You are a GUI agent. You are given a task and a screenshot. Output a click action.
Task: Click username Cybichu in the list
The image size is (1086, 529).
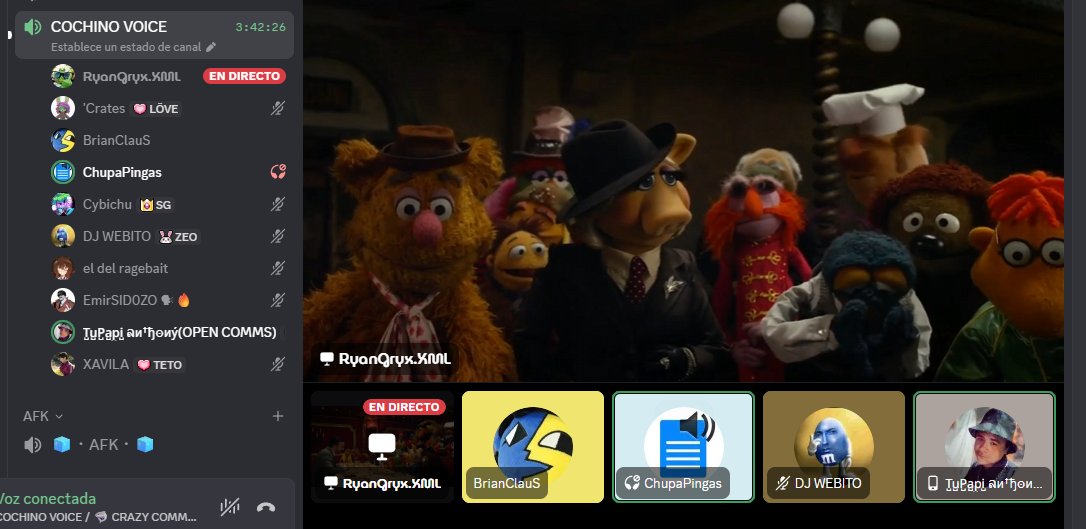[x=107, y=204]
